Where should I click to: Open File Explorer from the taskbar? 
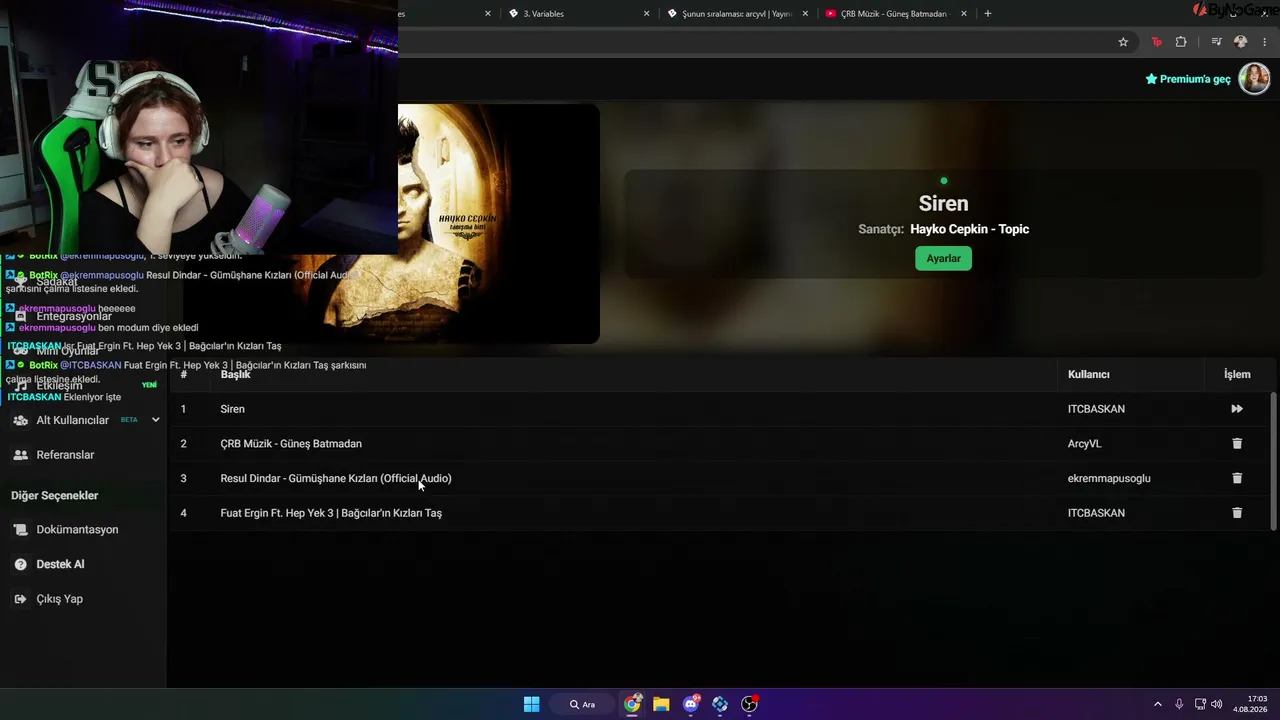coord(661,704)
